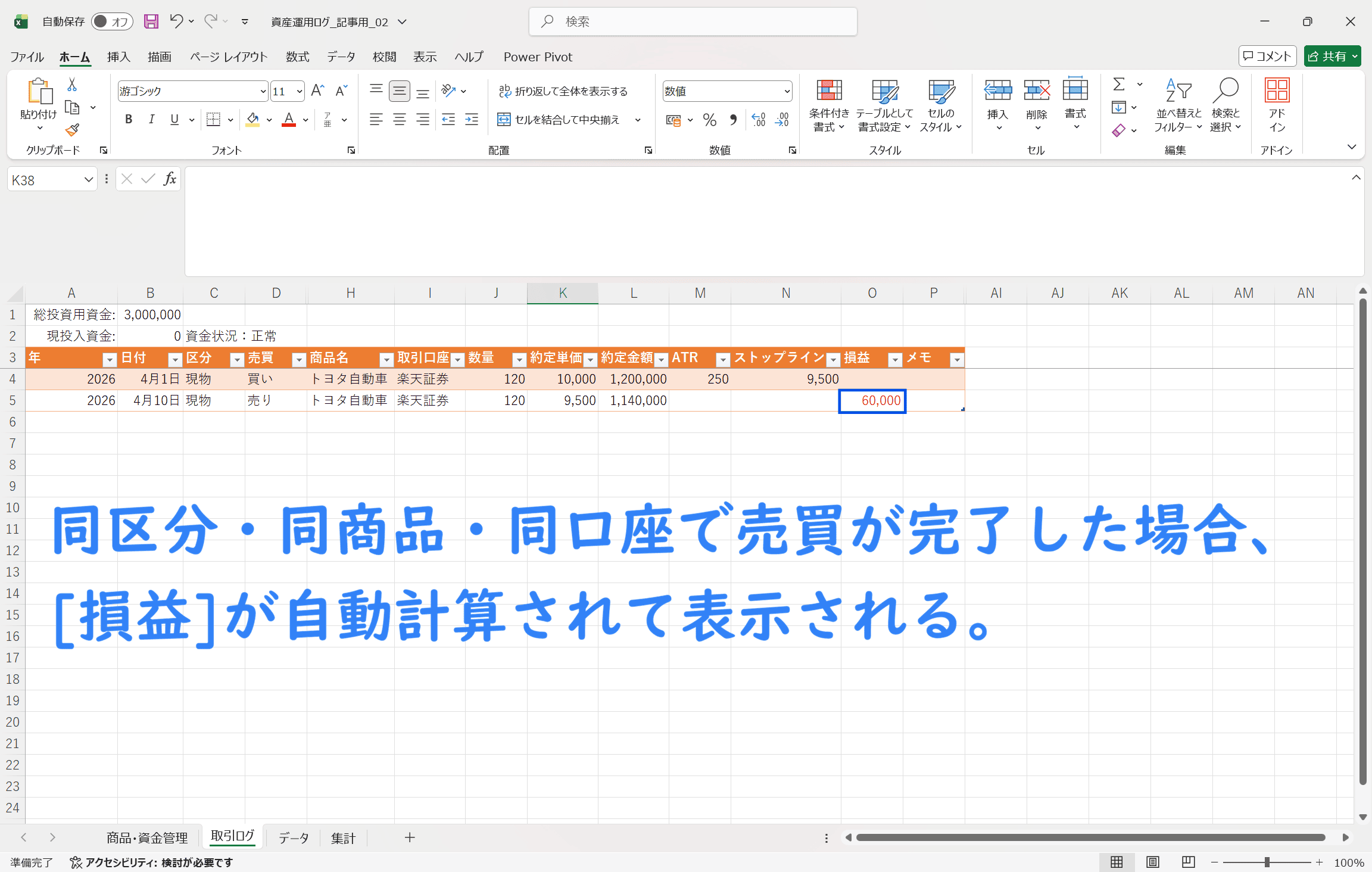Screen dimensions: 1372x872
Task: Click the Insert Function fx icon
Action: (170, 179)
